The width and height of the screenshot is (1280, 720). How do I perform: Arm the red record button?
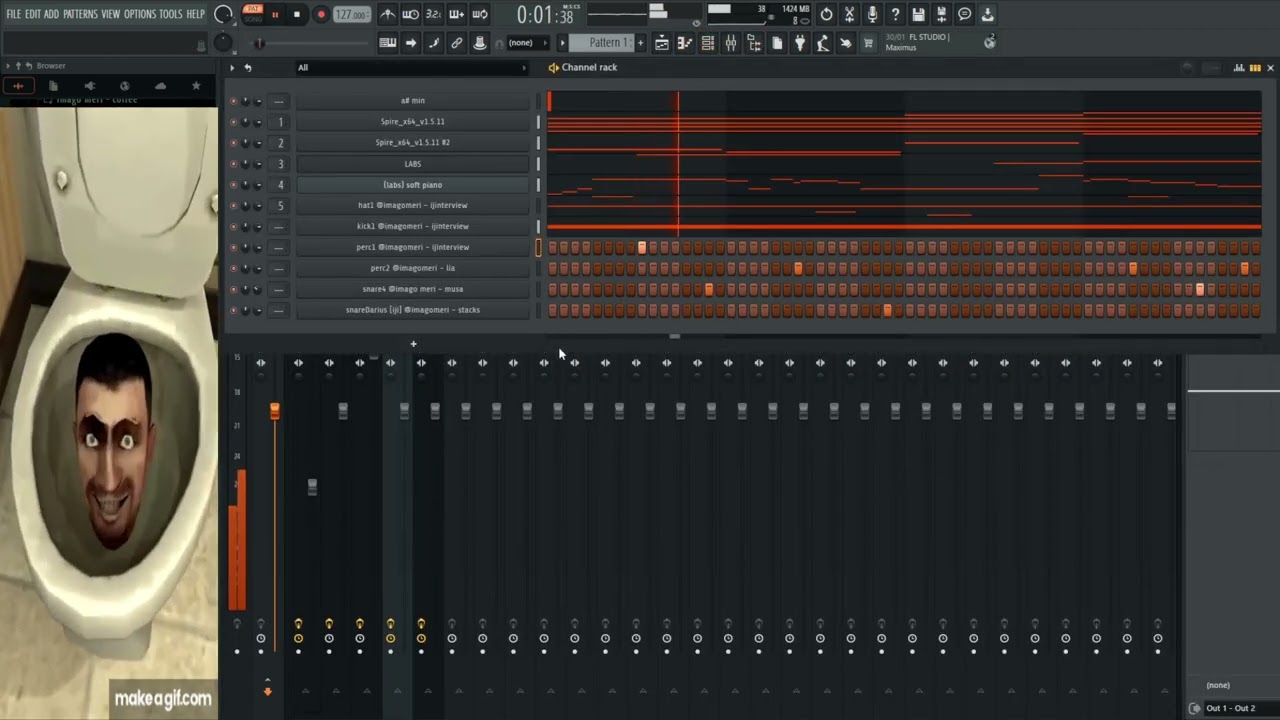pos(321,14)
